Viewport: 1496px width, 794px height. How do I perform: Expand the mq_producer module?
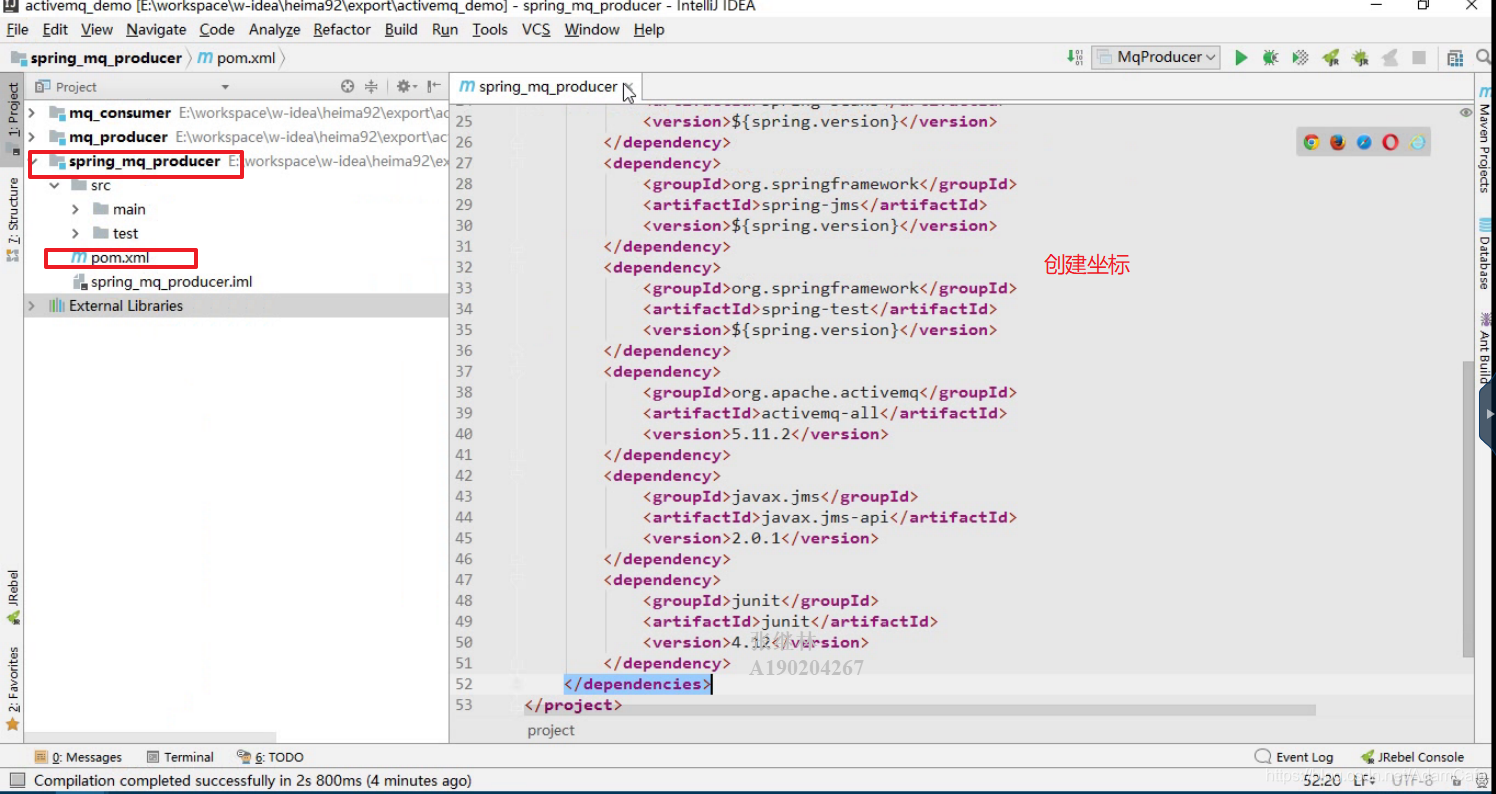tap(32, 137)
